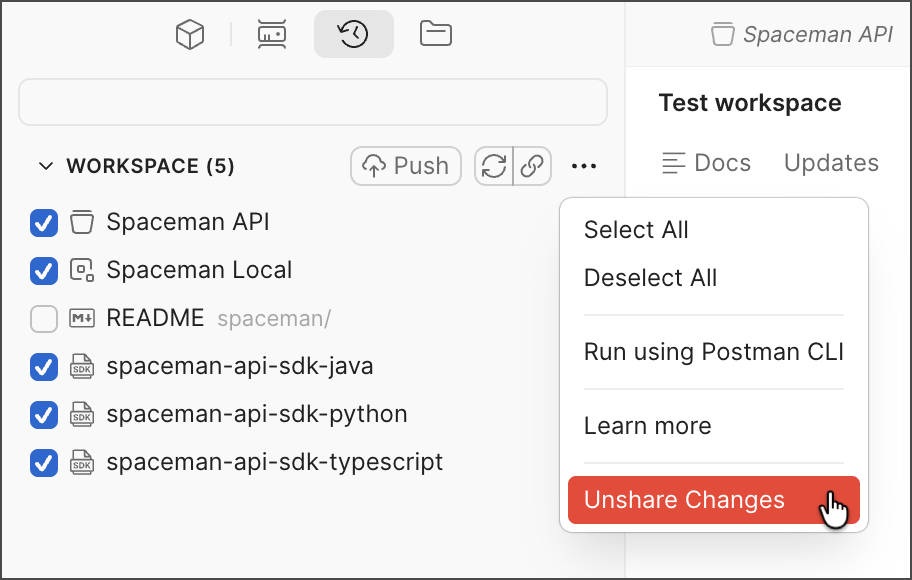The height and width of the screenshot is (580, 912).
Task: Click the spaceman-api-sdk-python SDK icon
Action: (81, 414)
